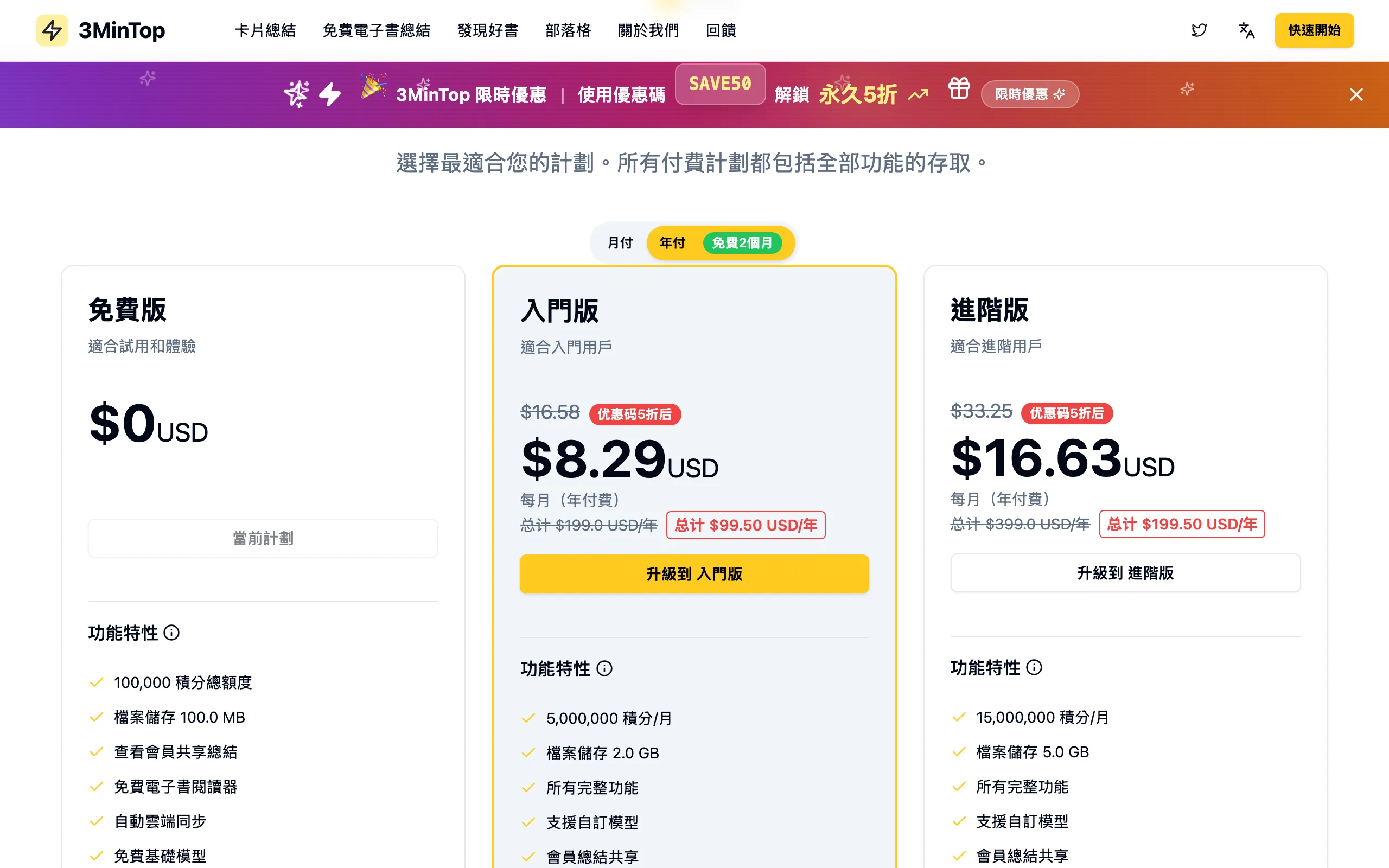The width and height of the screenshot is (1389, 868).
Task: Click 升級到 入門版 button
Action: (x=694, y=573)
